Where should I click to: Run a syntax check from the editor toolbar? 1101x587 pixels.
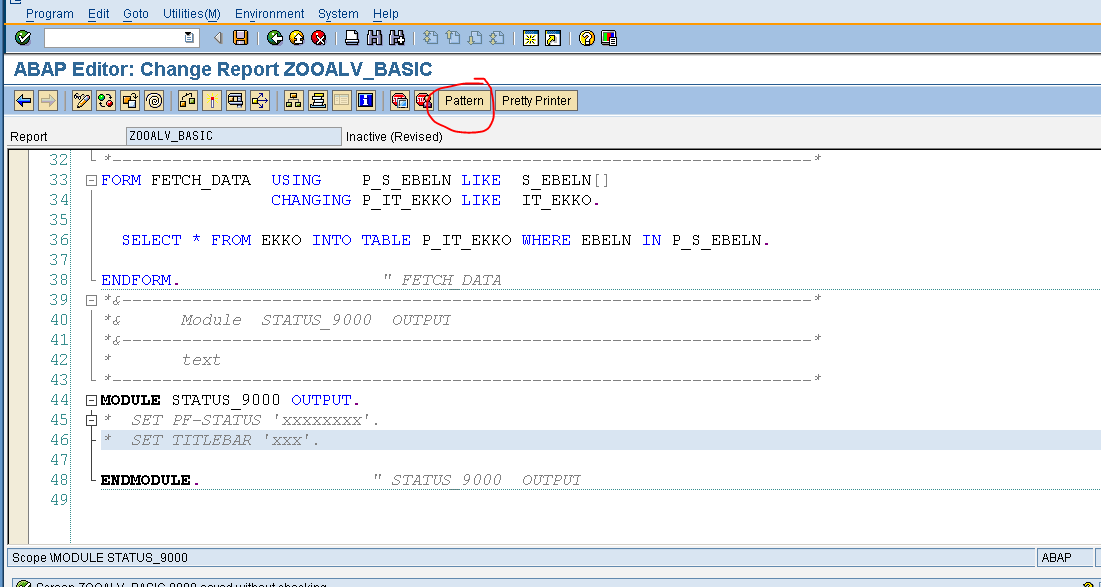pyautogui.click(x=105, y=100)
